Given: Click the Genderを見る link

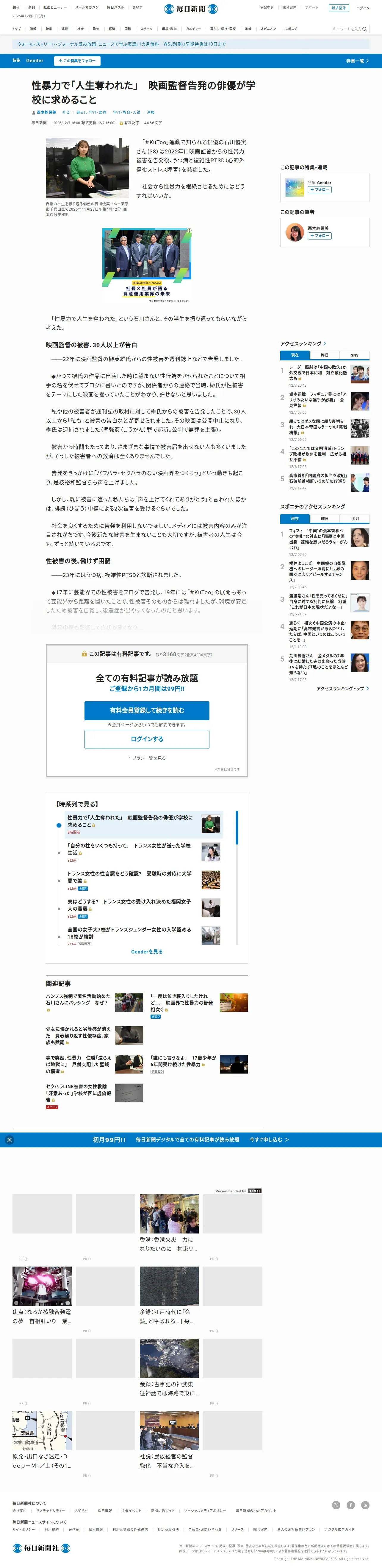Looking at the screenshot, I should (147, 952).
